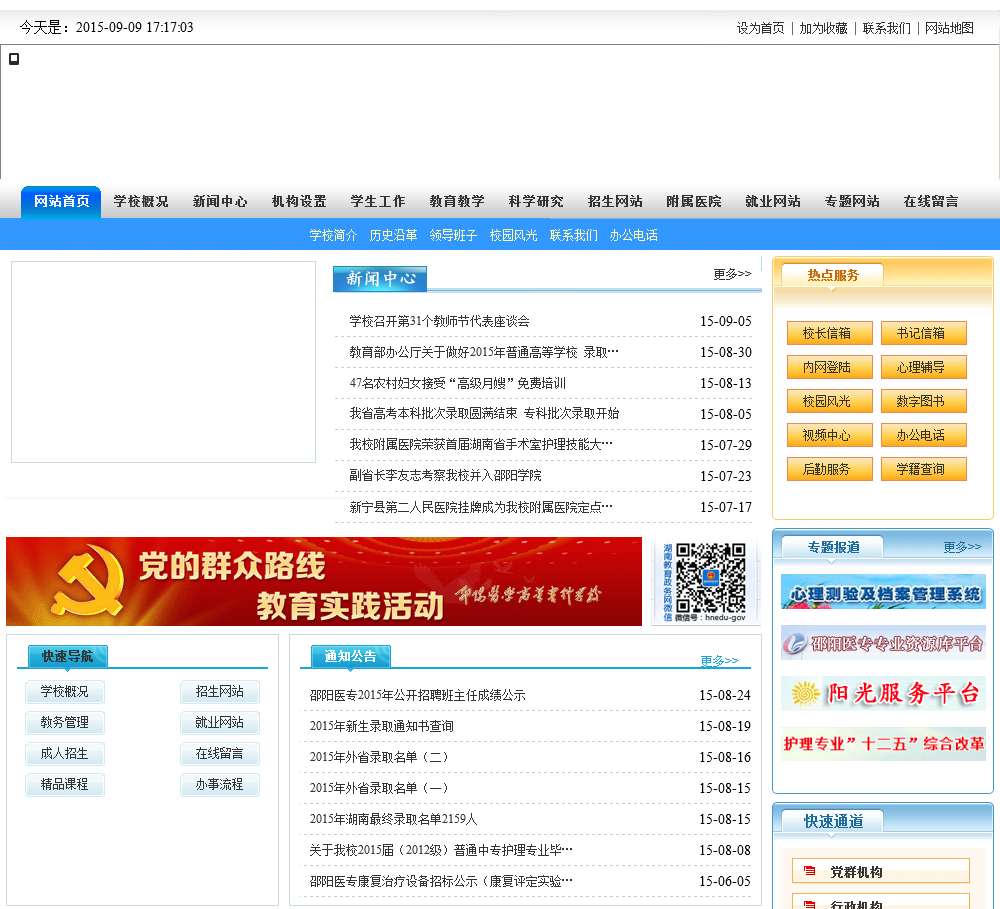The width and height of the screenshot is (1000, 909).
Task: Open notice 邵阳医专康复治疗设备招标公示
Action: pyautogui.click(x=441, y=881)
